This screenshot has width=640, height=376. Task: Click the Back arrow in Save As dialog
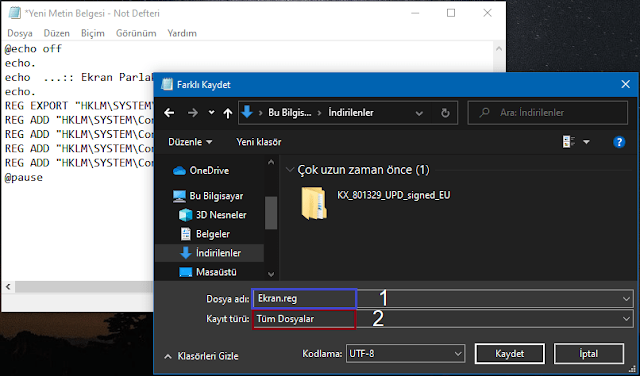(169, 113)
